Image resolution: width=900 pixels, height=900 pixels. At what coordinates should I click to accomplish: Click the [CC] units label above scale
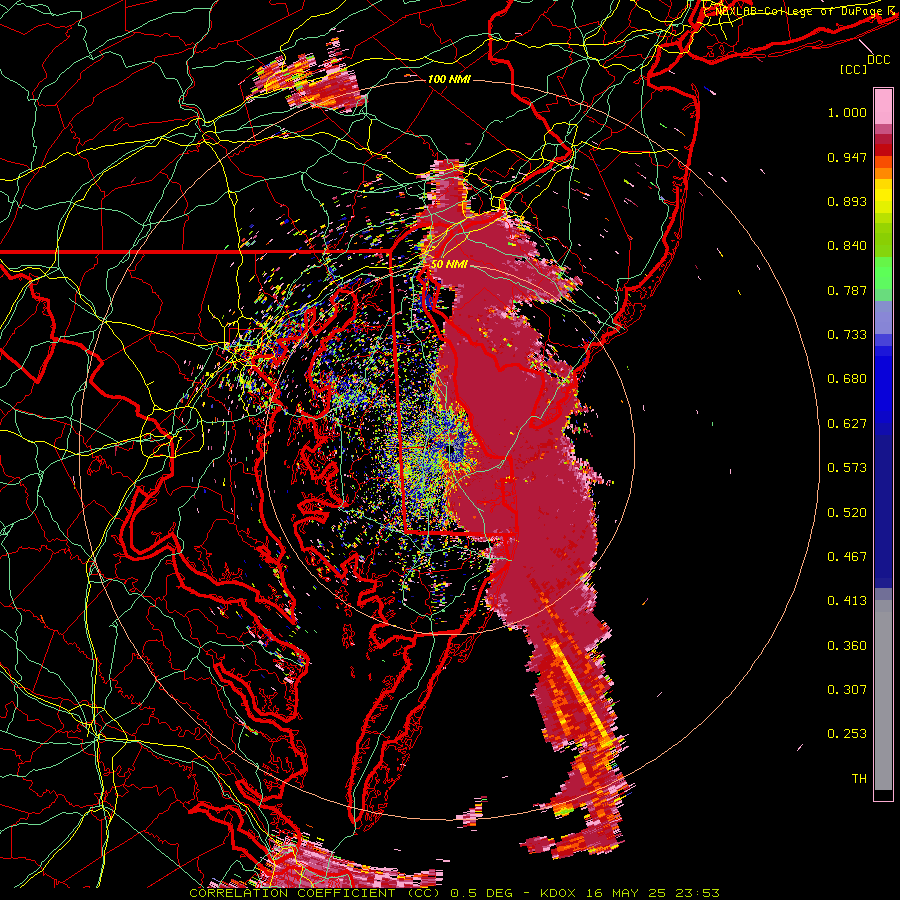[x=854, y=69]
